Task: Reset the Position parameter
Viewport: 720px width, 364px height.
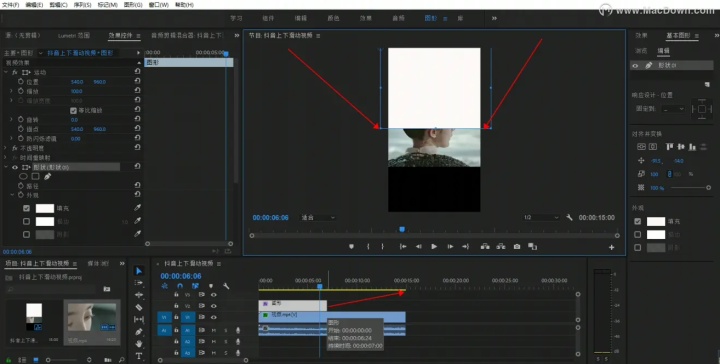Action: pos(137,82)
